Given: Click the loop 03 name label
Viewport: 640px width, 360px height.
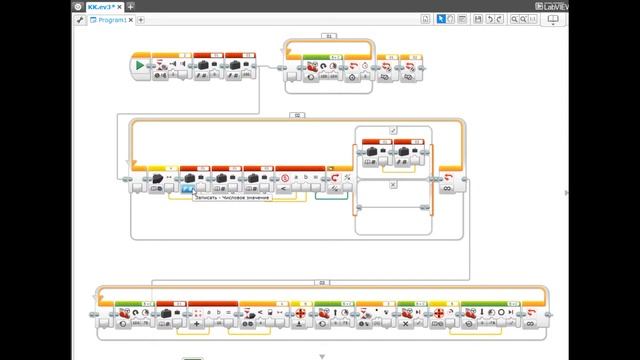Looking at the screenshot, I should pyautogui.click(x=322, y=282).
